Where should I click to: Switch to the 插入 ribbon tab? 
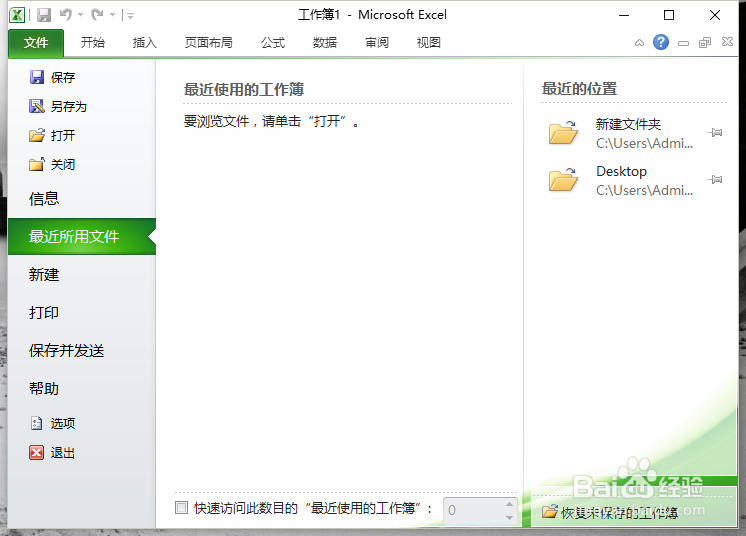click(145, 43)
